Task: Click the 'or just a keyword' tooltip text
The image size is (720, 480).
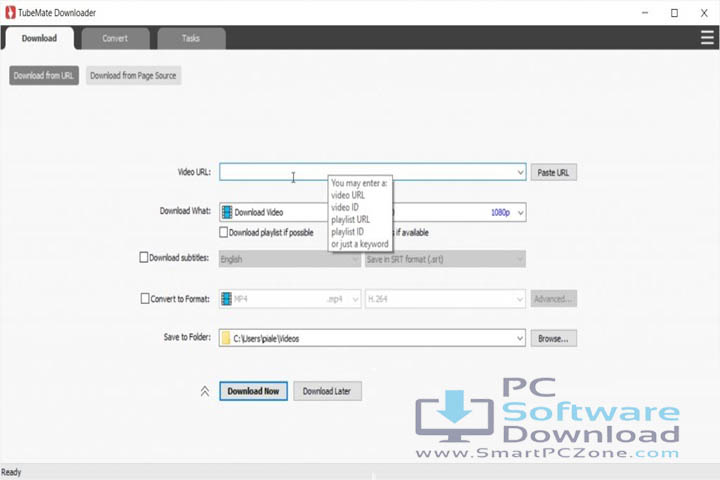Action: coord(360,244)
